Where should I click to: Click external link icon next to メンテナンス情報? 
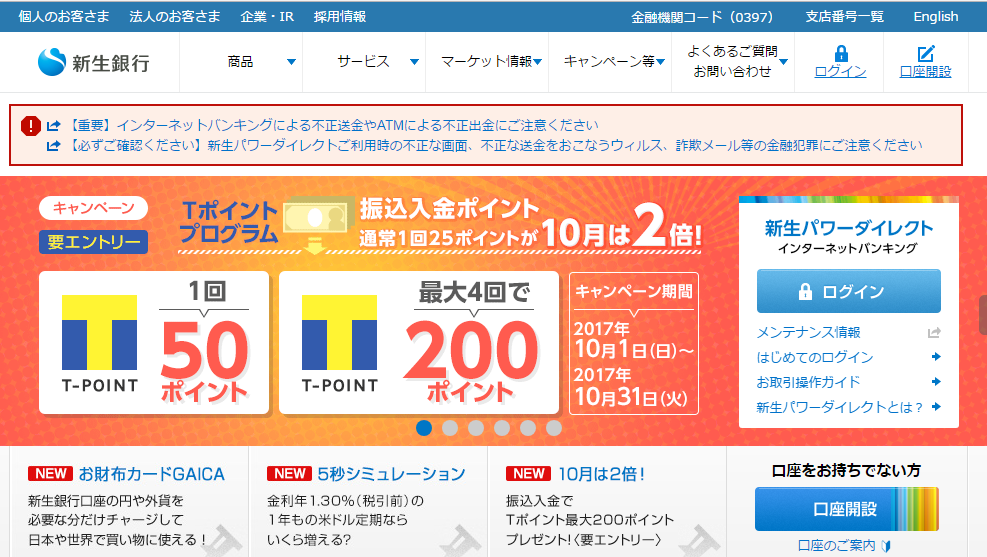tap(934, 332)
